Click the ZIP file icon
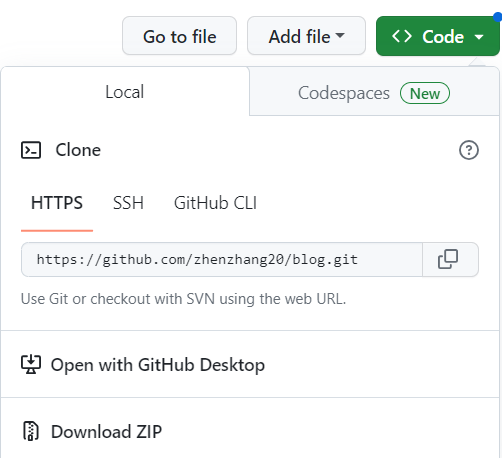Viewport: 502px width, 458px height. click(31, 431)
